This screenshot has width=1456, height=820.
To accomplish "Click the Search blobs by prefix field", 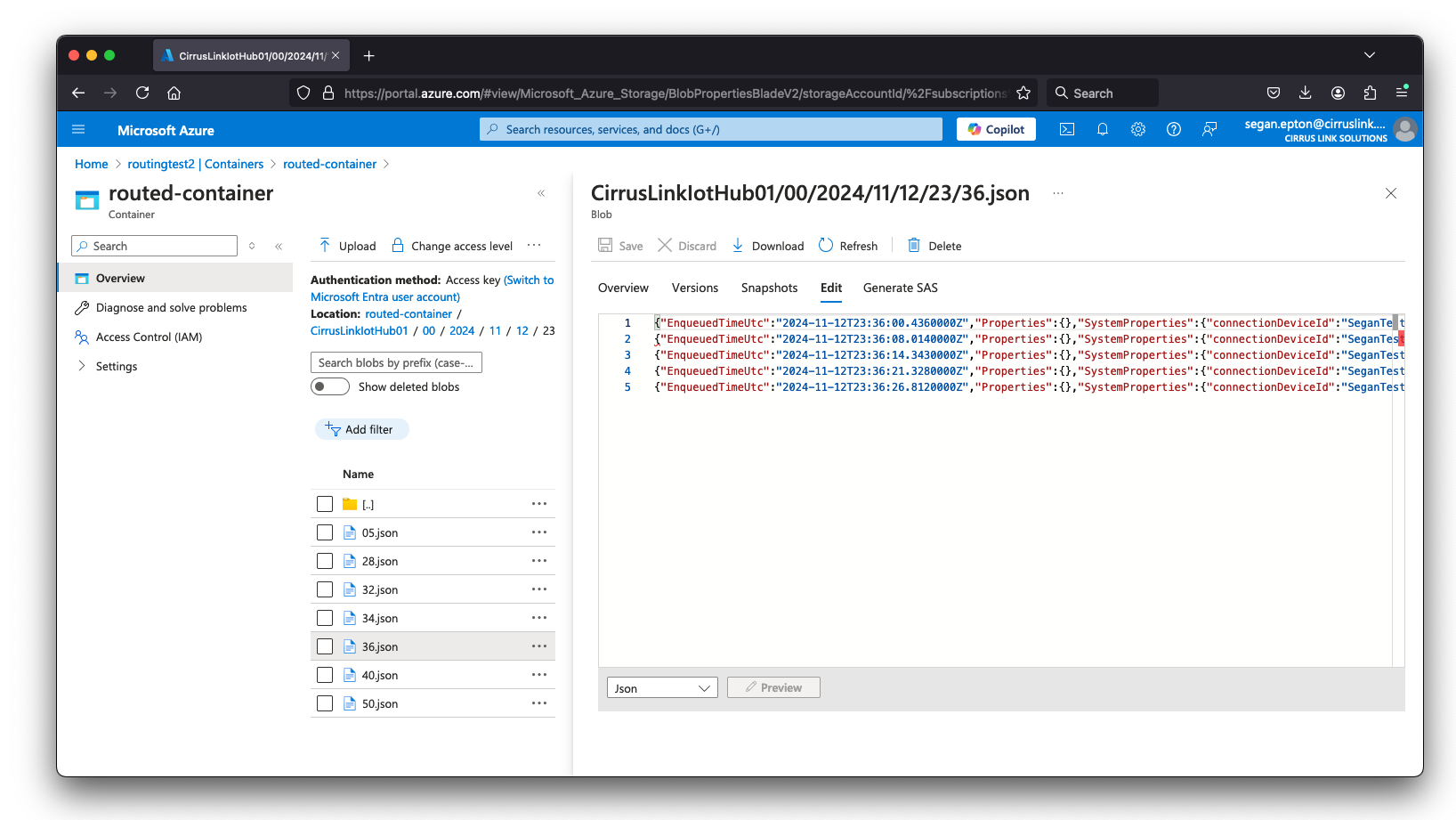I will [396, 362].
